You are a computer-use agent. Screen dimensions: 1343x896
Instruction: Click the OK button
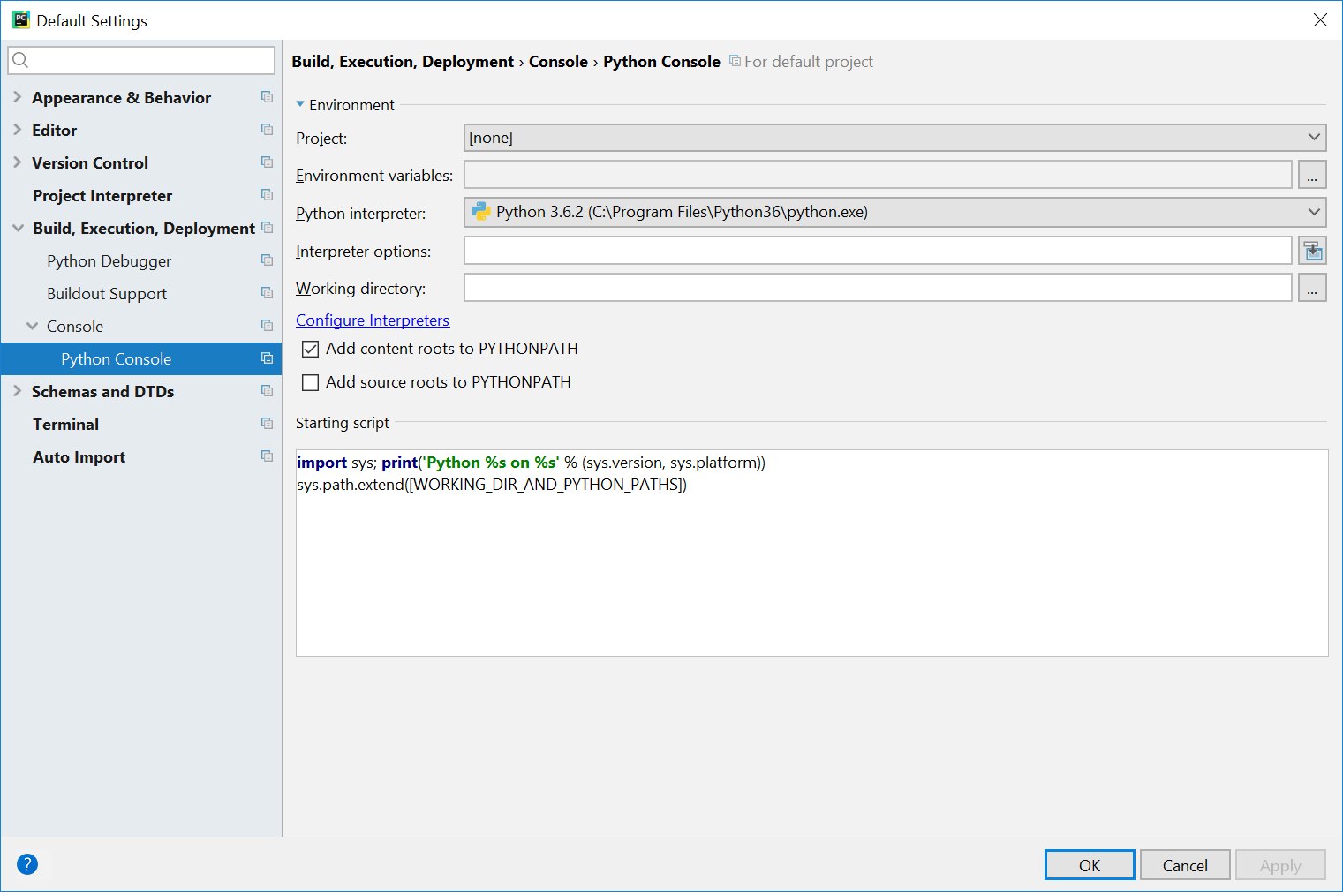coord(1090,865)
